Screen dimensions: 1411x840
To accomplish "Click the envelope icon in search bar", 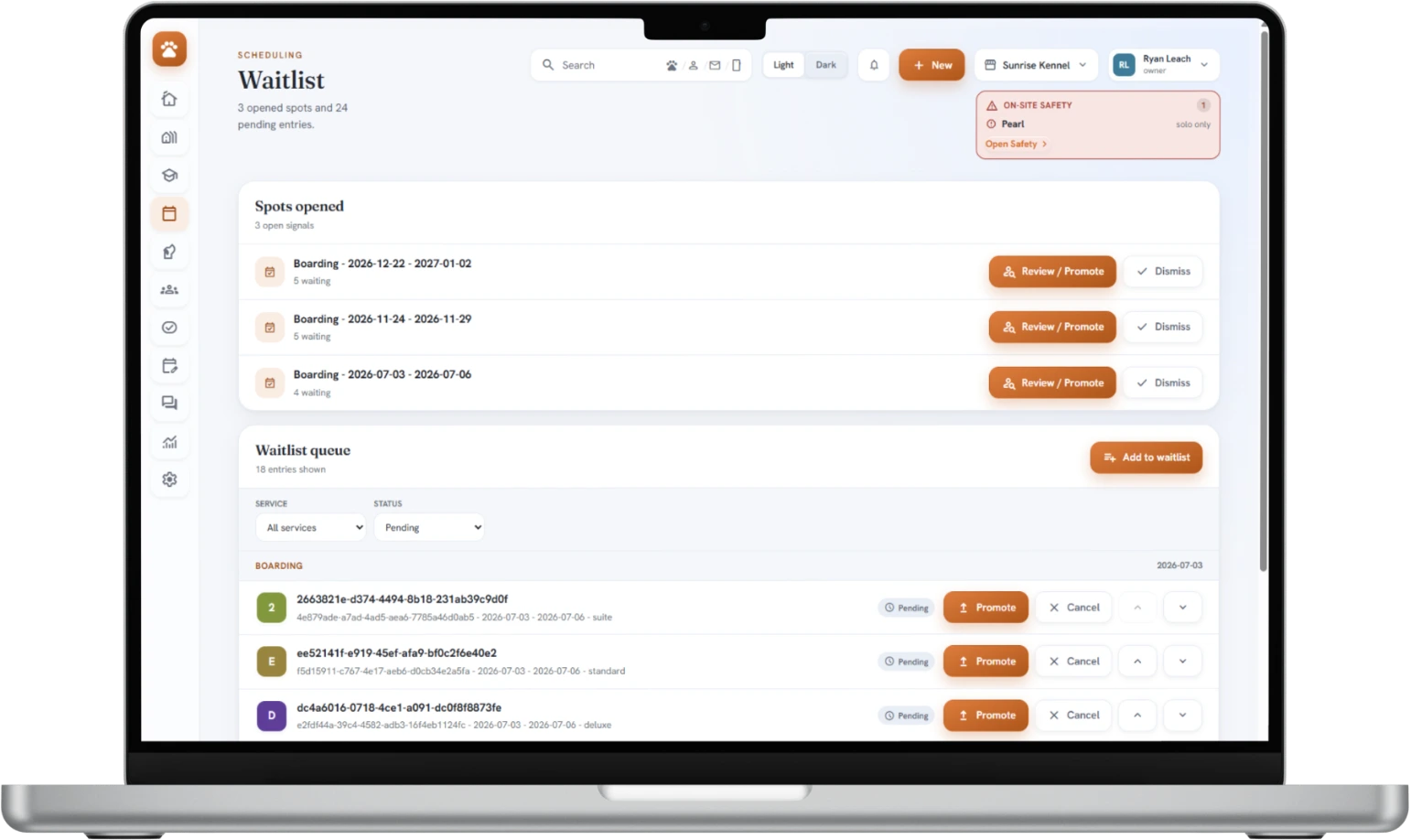I will 715,65.
